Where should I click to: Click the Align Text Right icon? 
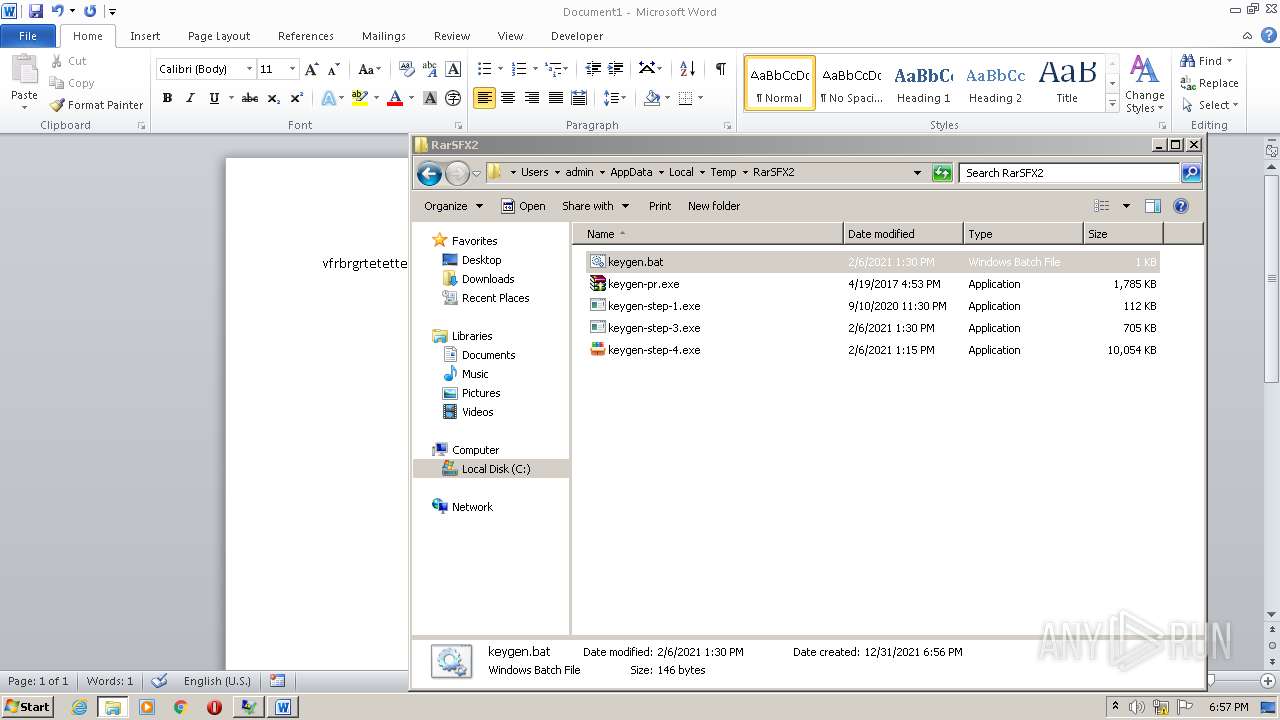(x=532, y=98)
